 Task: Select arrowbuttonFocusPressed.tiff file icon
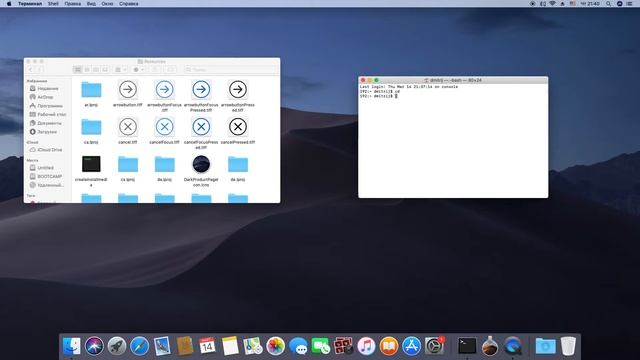point(201,89)
